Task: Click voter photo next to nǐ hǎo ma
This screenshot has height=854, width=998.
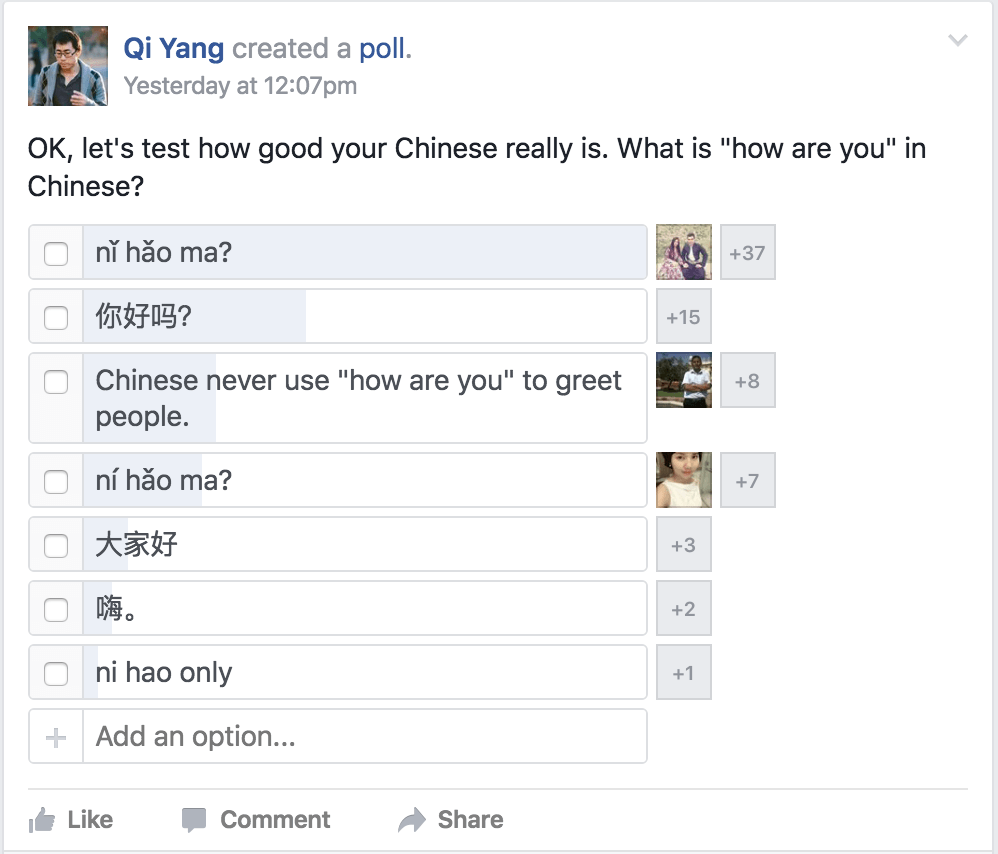Action: coord(684,253)
